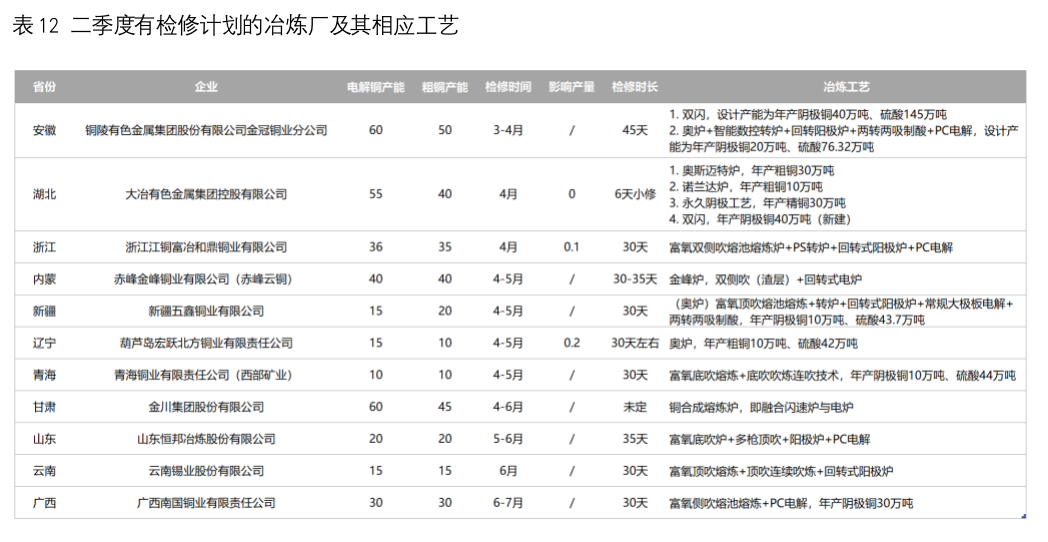Click the 3-4月 maintenance time cell
This screenshot has height=542, width=1048.
pos(508,130)
